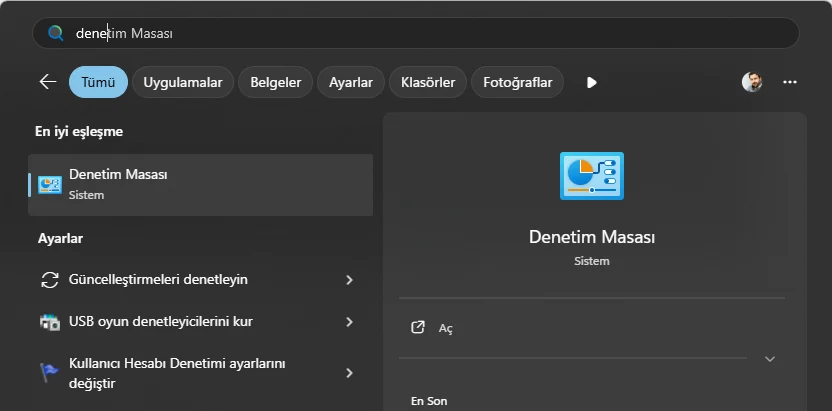Click the En iyi eşleşme heading

[79, 132]
